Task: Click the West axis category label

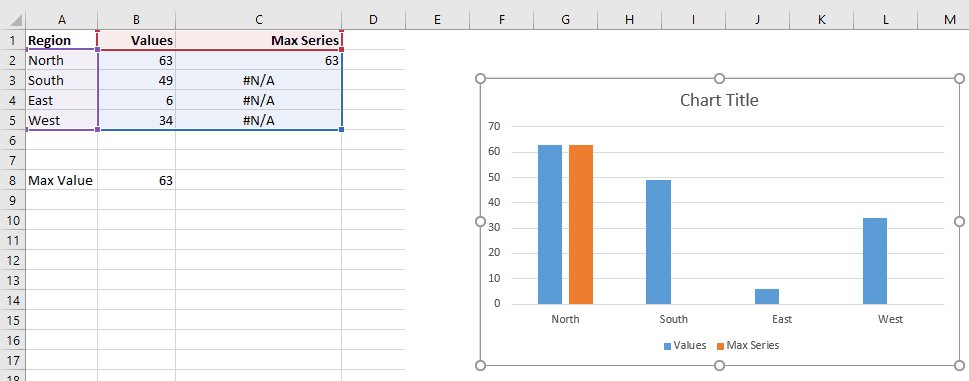Action: point(891,319)
